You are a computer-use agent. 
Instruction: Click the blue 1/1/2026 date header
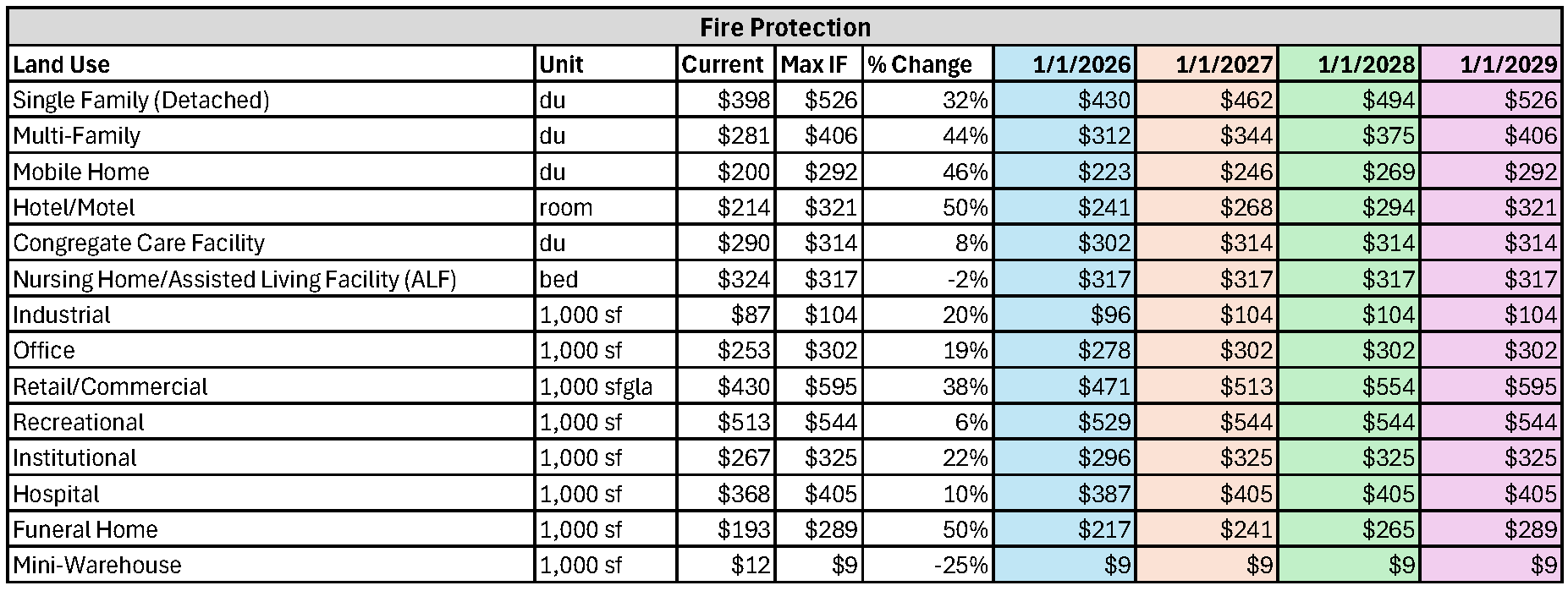[1081, 64]
